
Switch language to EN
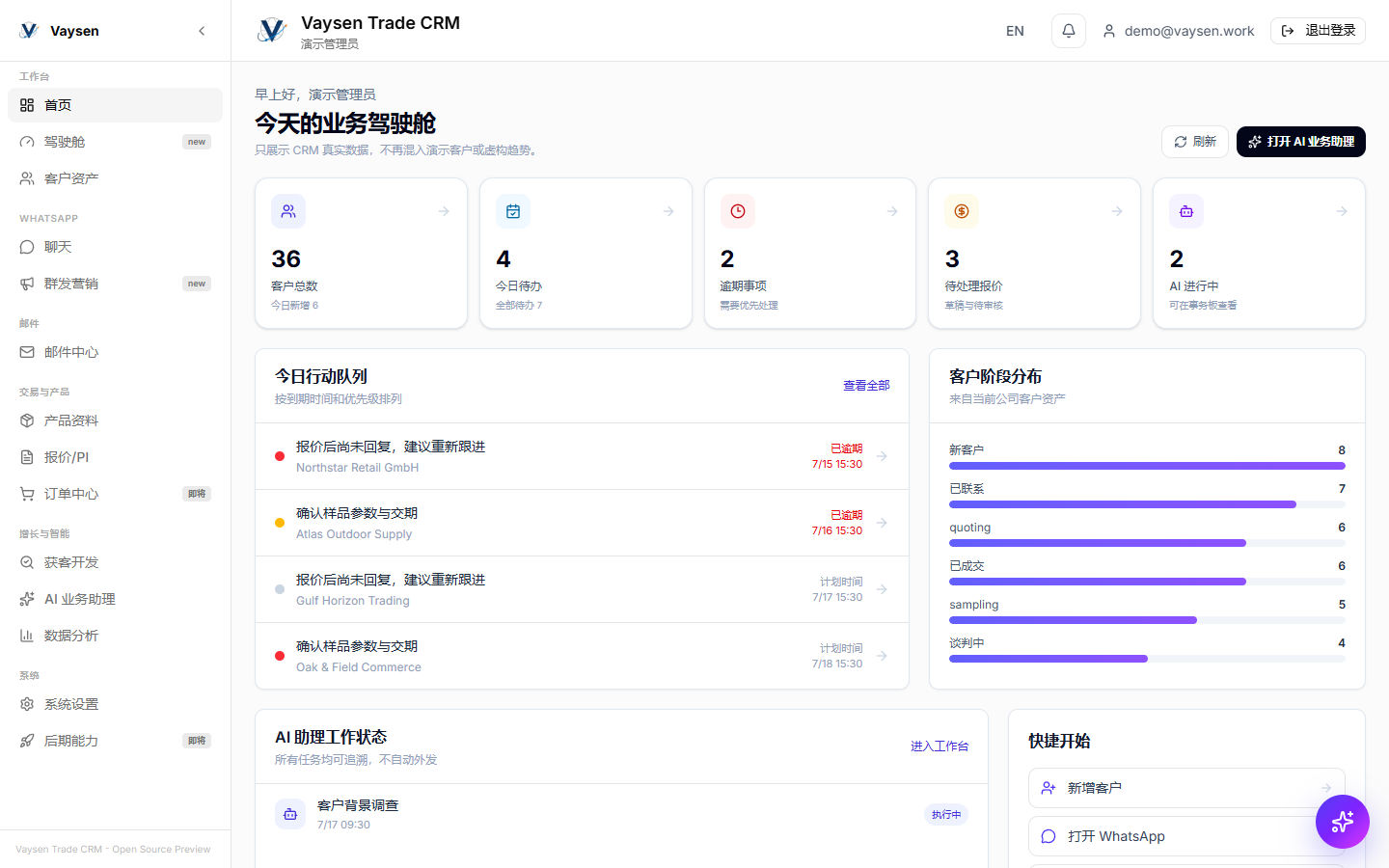(1015, 31)
